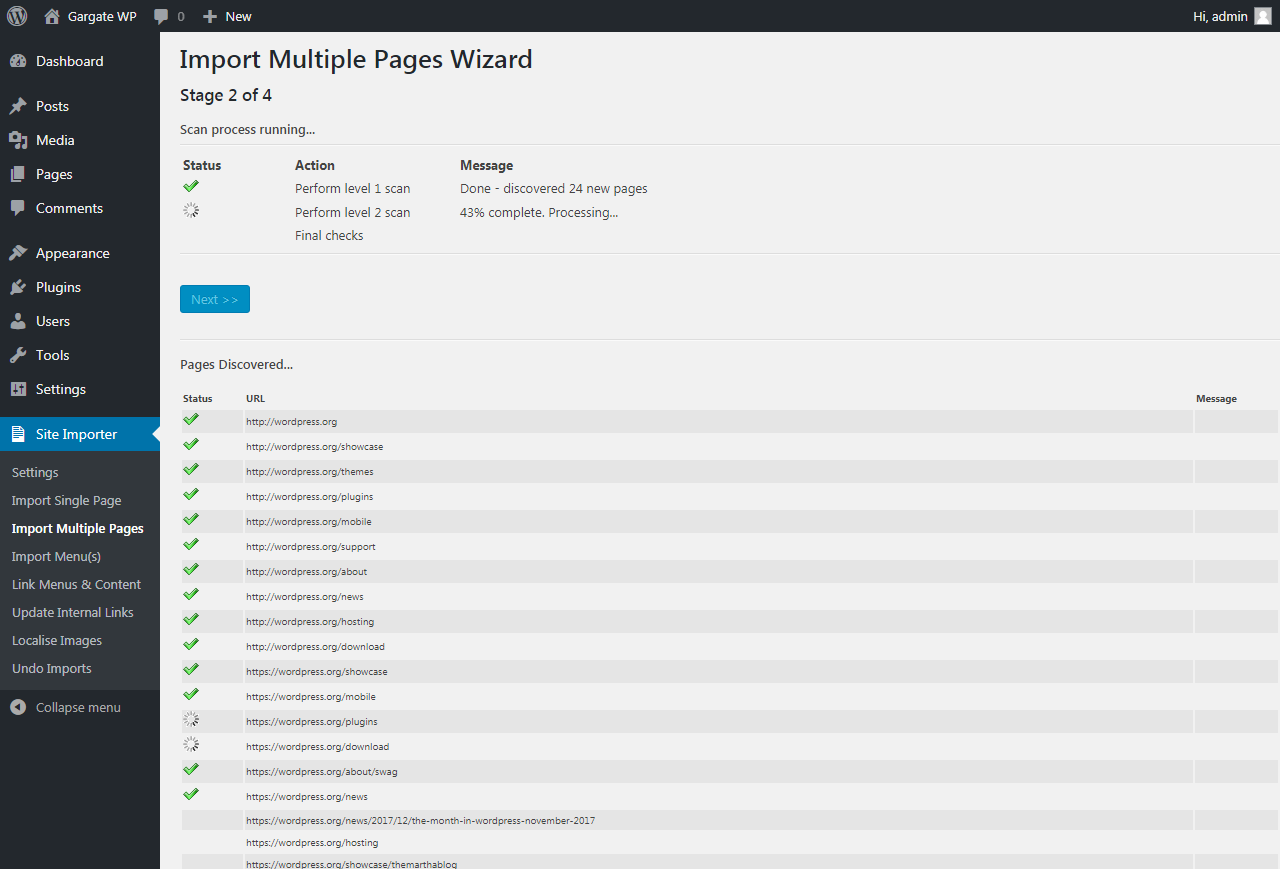
Task: Click 'Perform level 2 scan' action text
Action: pyautogui.click(x=352, y=212)
